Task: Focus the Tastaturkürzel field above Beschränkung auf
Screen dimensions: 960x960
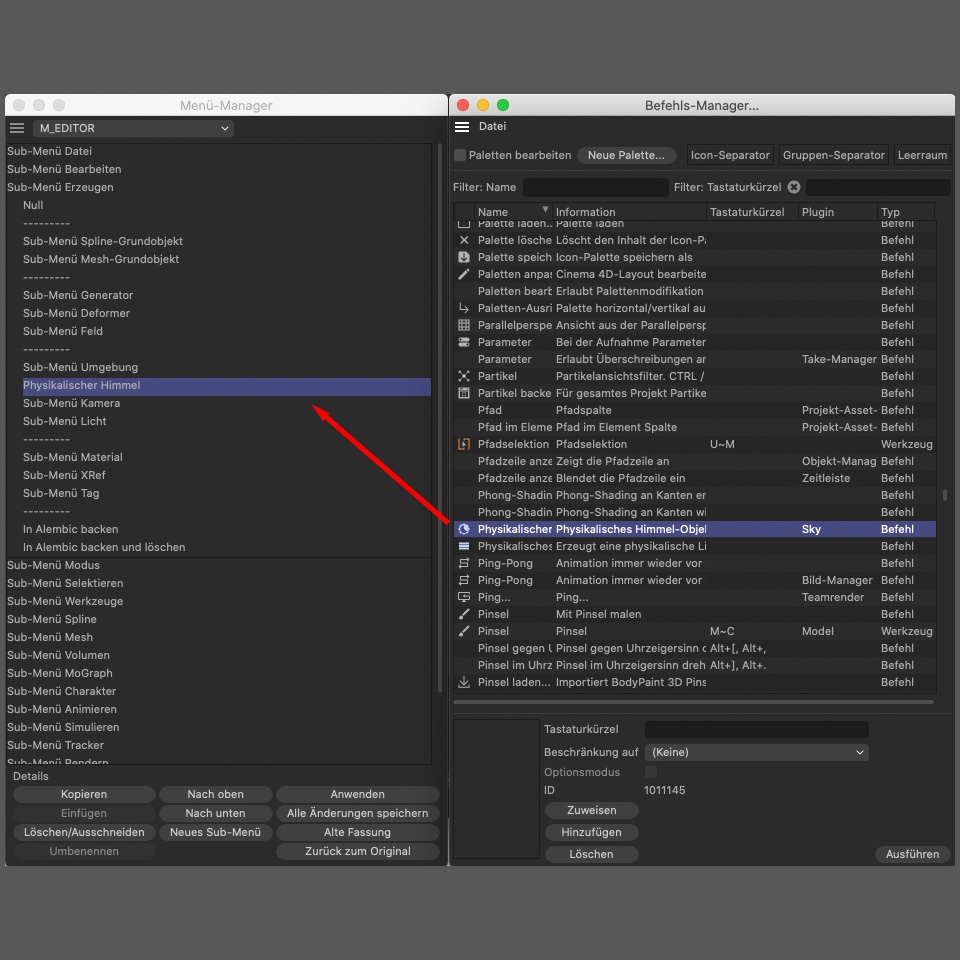Action: pos(757,729)
